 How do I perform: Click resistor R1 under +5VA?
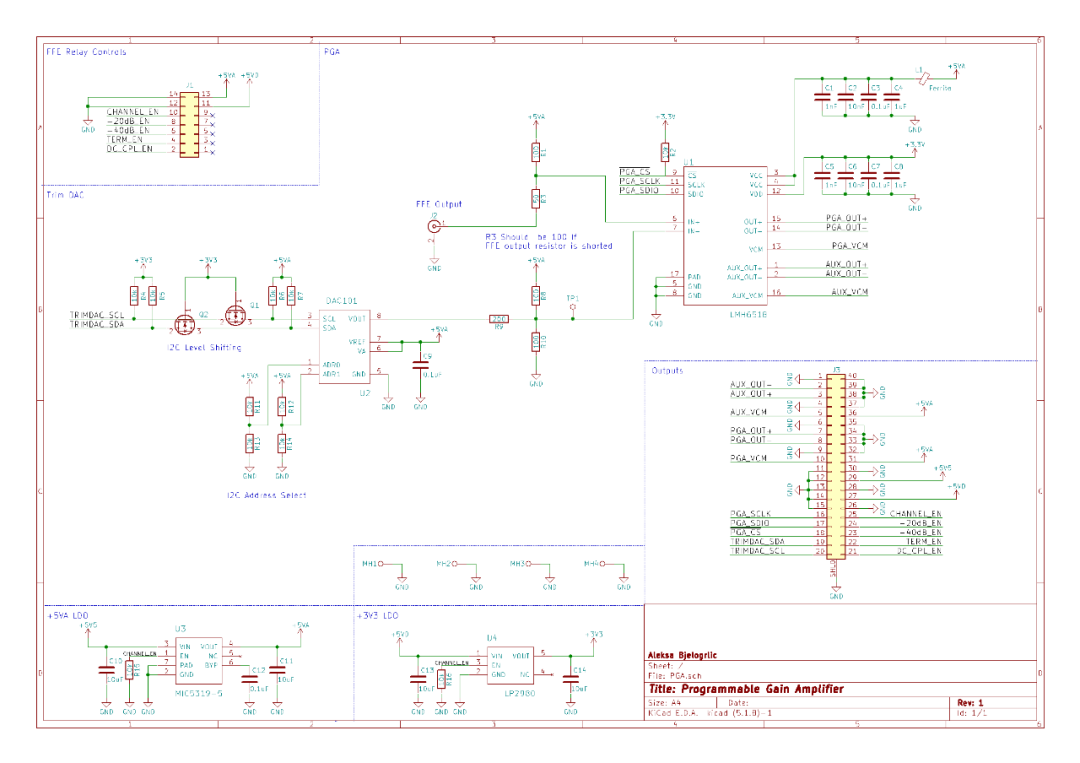pyautogui.click(x=536, y=152)
